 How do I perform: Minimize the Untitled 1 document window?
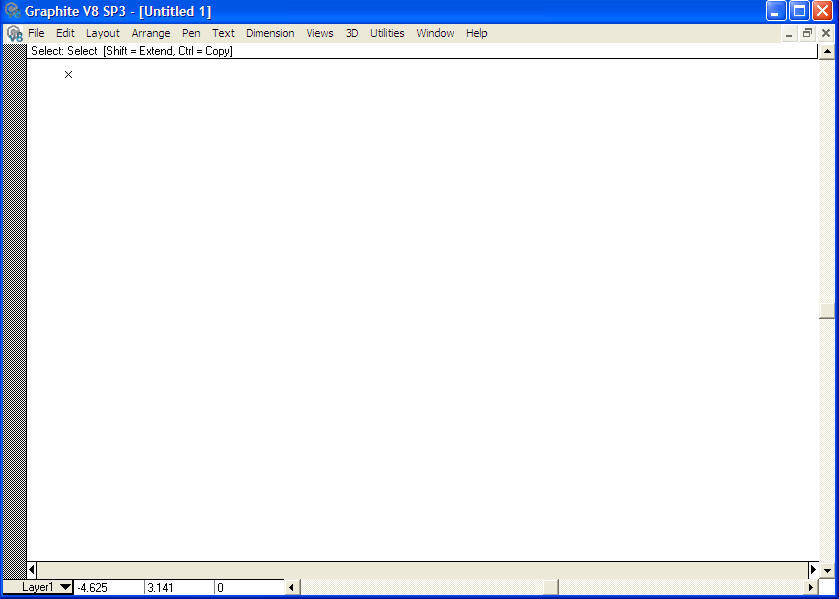789,33
